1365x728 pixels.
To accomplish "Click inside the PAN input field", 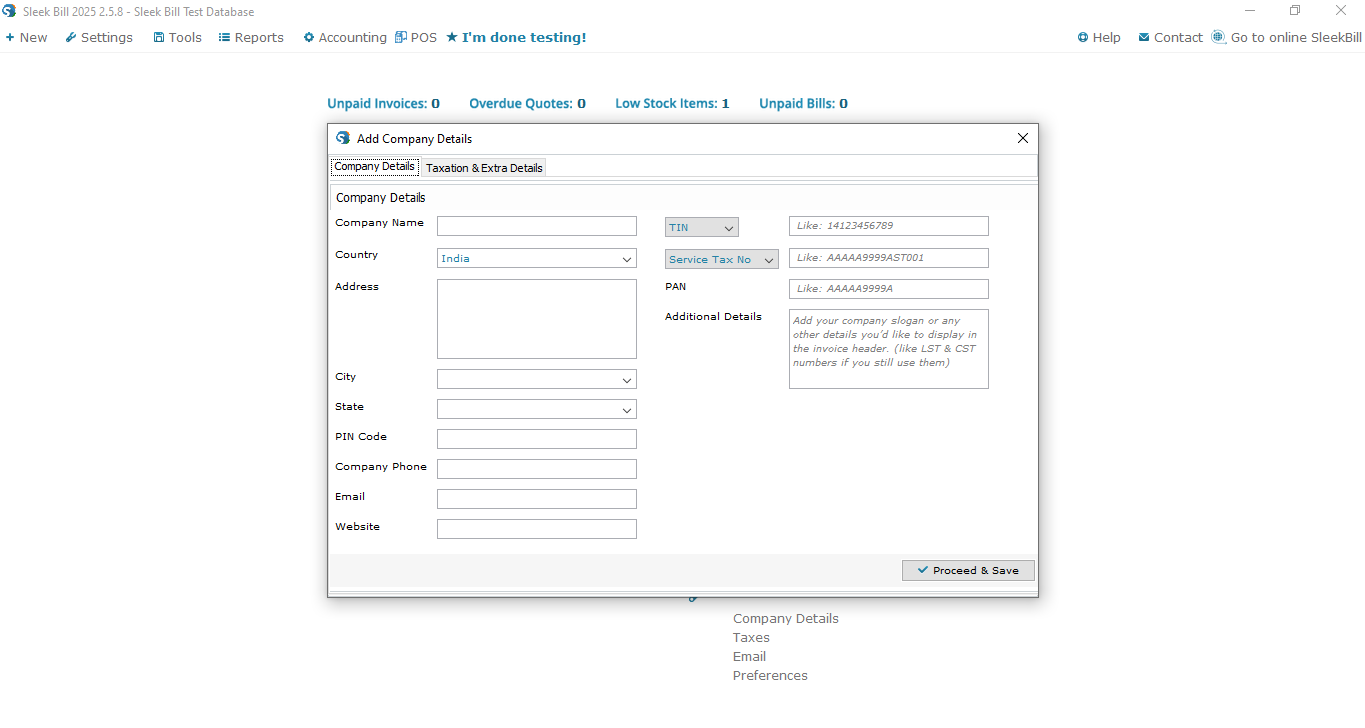I will [888, 289].
